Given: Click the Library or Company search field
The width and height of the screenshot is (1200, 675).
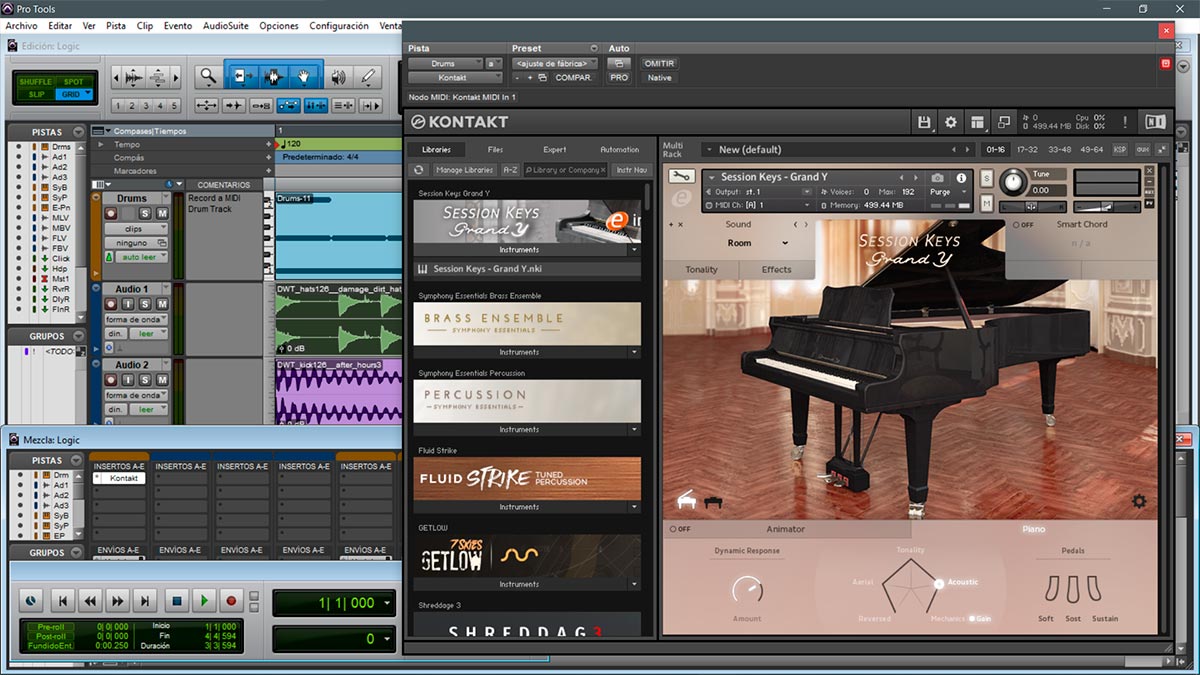Looking at the screenshot, I should point(566,170).
